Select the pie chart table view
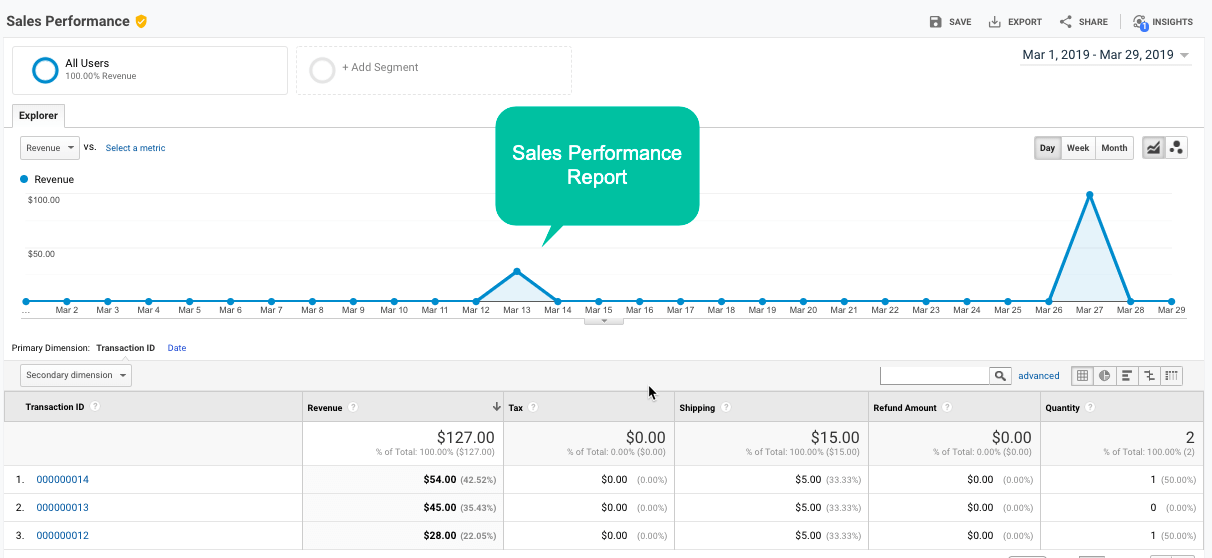 point(1105,376)
